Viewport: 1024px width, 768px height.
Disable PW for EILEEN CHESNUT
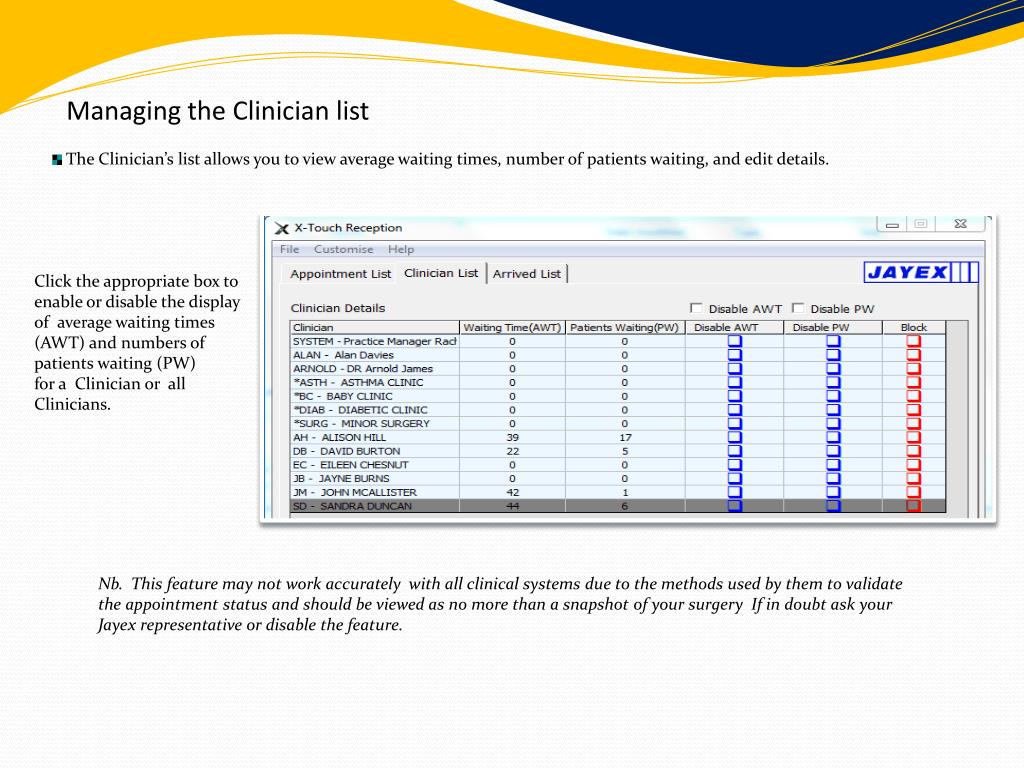[x=833, y=464]
